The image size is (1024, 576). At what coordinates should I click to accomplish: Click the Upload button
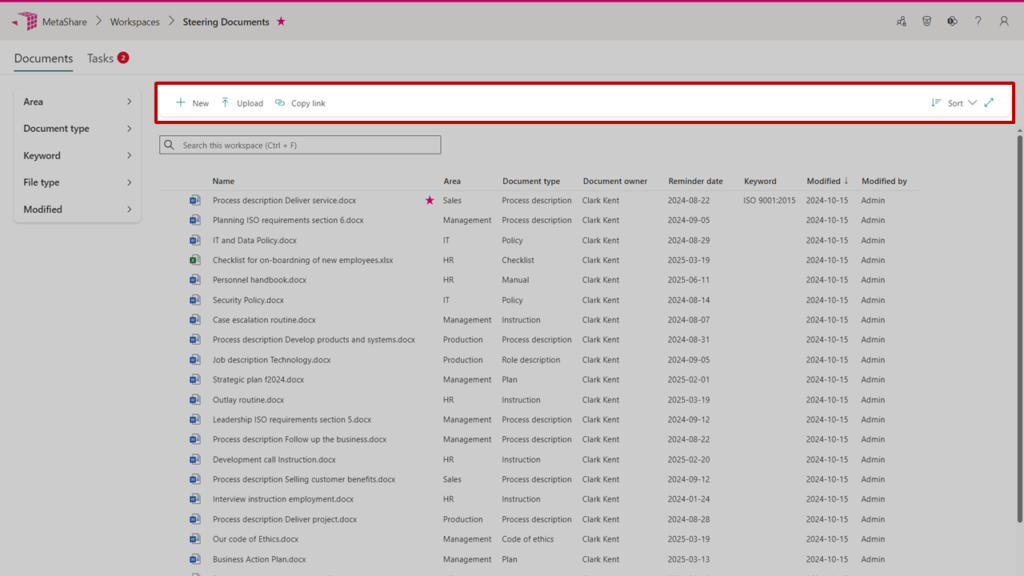(x=242, y=103)
